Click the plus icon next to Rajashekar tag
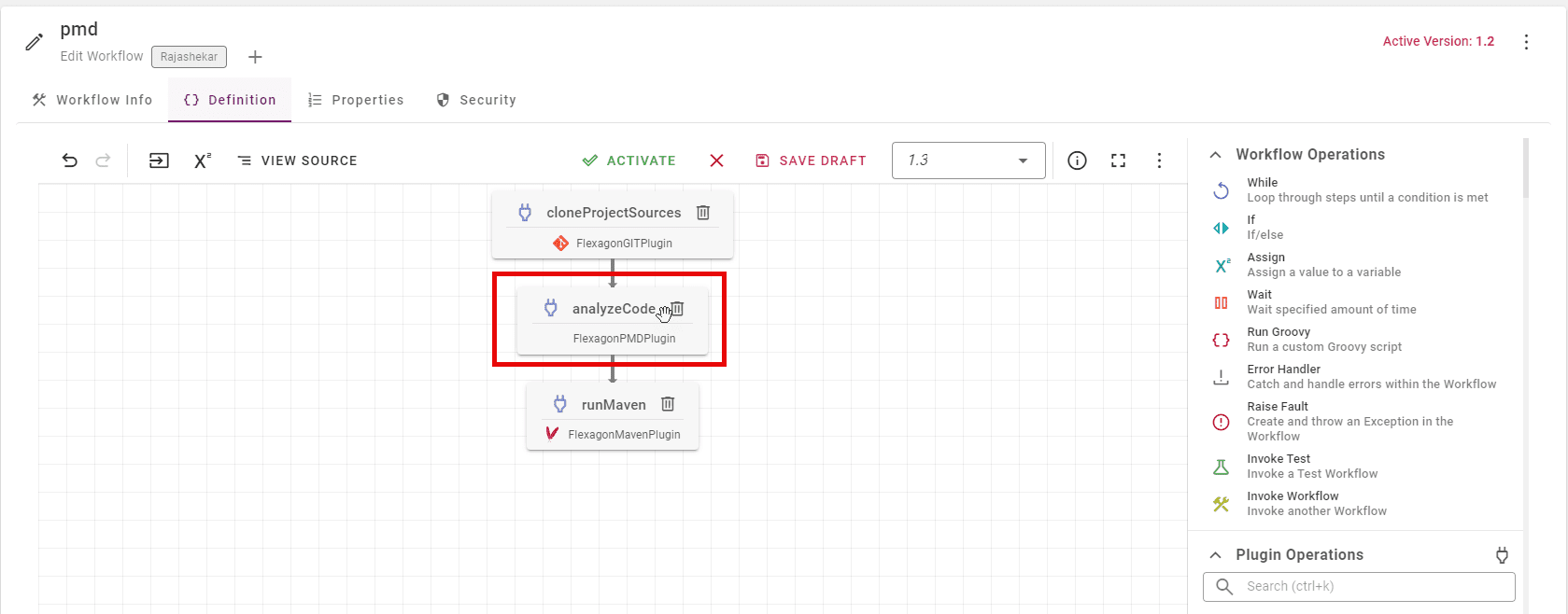The width and height of the screenshot is (1568, 614). (255, 57)
